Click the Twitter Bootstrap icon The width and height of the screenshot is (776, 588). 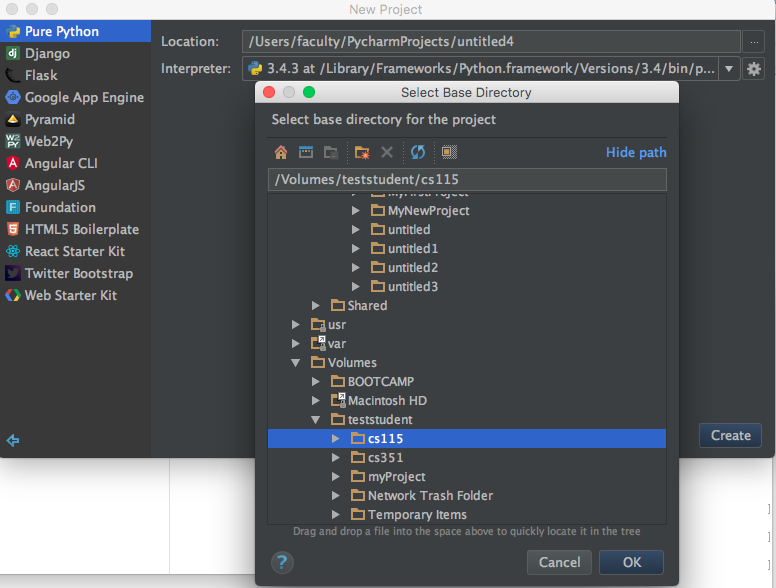pos(12,273)
